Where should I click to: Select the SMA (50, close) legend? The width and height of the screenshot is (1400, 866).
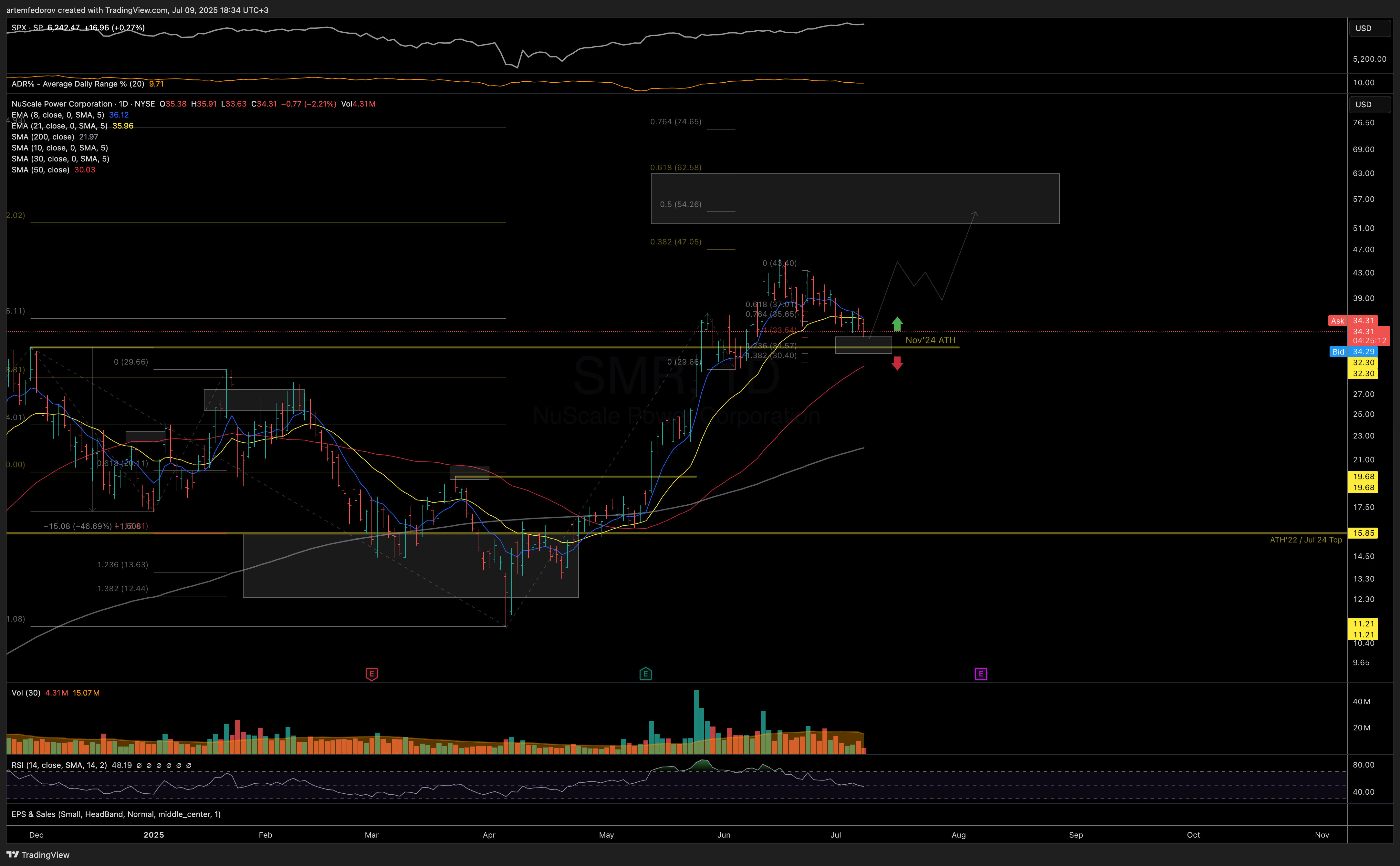click(x=41, y=170)
